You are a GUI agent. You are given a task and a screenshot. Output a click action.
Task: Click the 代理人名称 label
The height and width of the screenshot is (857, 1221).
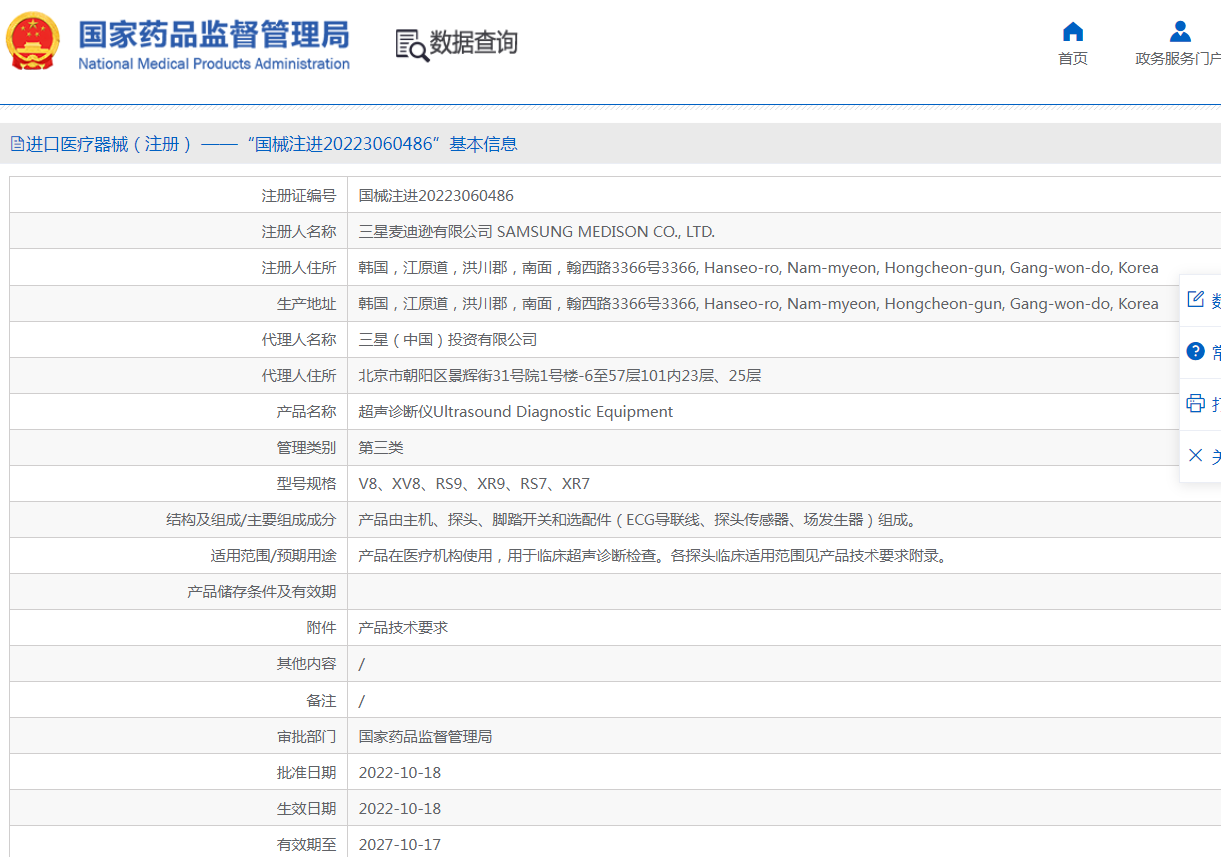pyautogui.click(x=299, y=340)
